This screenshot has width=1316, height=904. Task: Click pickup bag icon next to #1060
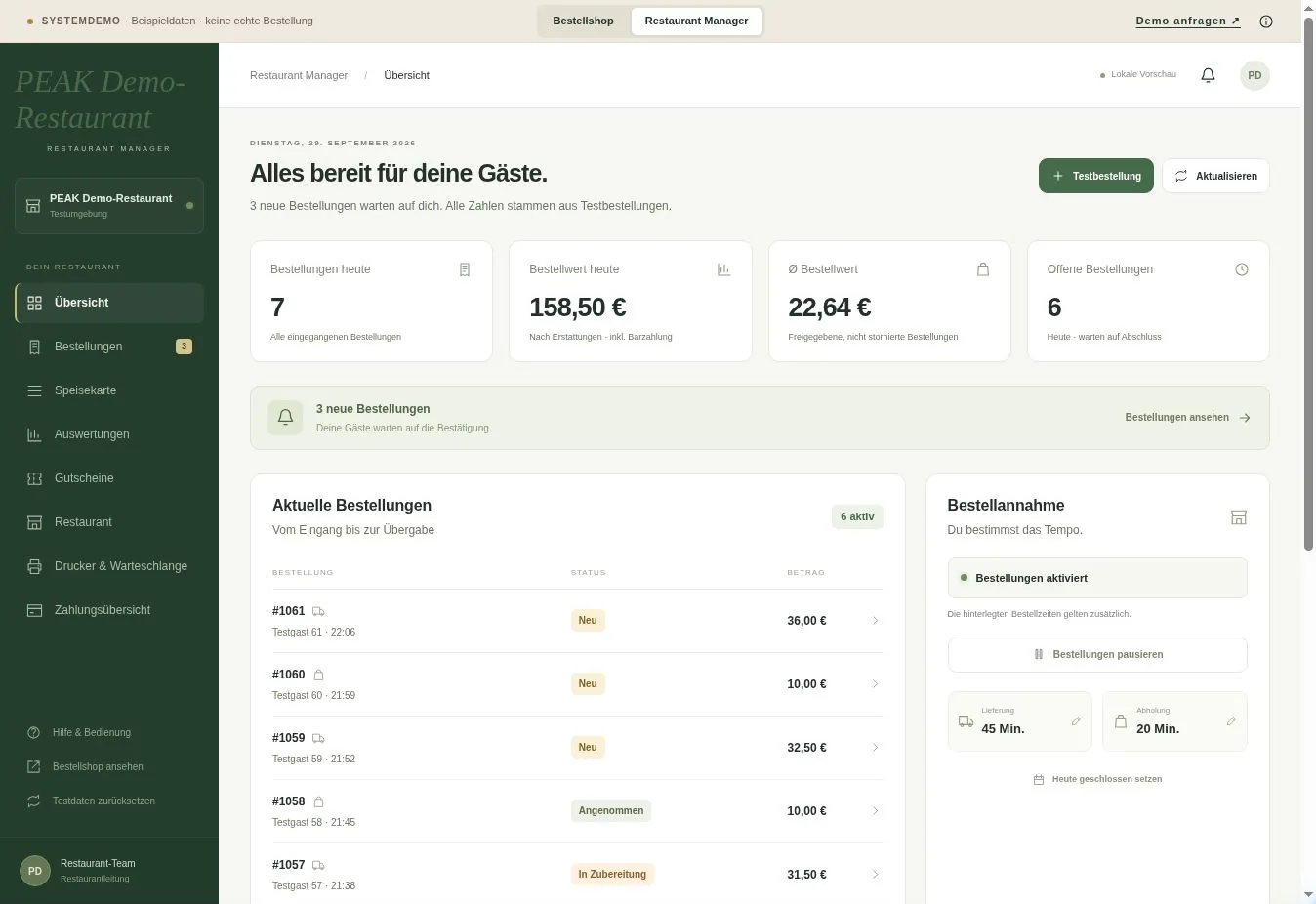[x=318, y=675]
